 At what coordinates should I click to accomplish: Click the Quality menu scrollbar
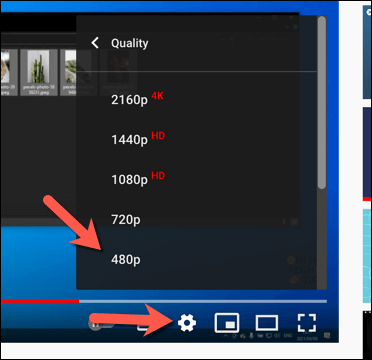(x=321, y=102)
